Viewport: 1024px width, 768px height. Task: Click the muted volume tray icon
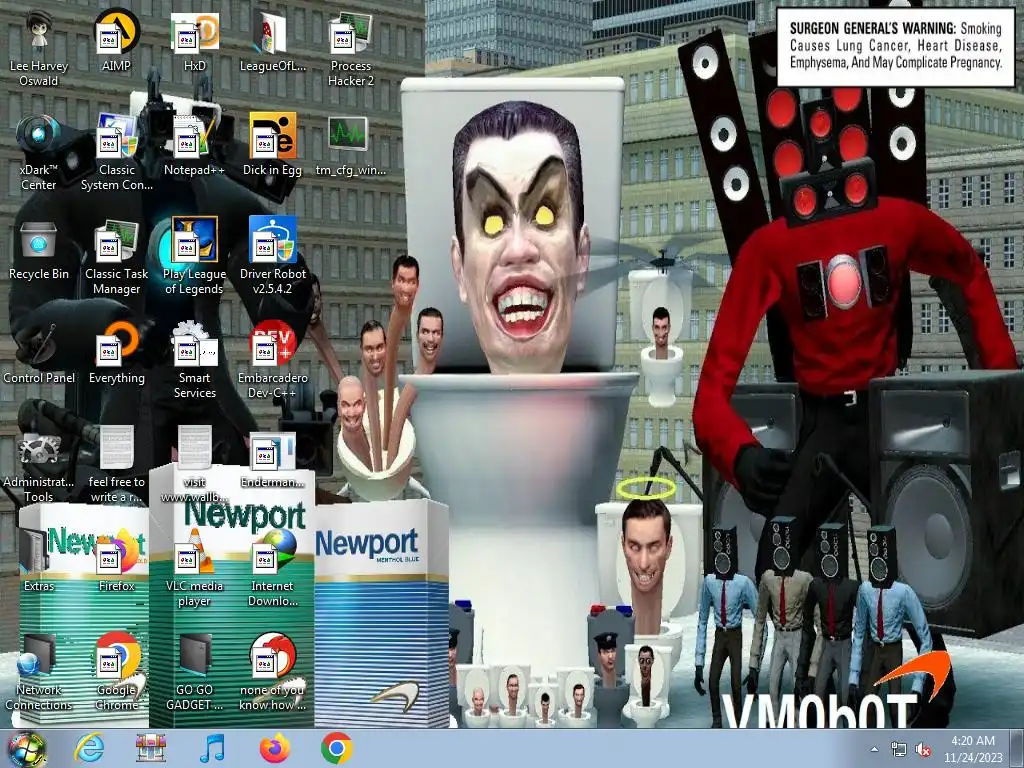pyautogui.click(x=923, y=750)
